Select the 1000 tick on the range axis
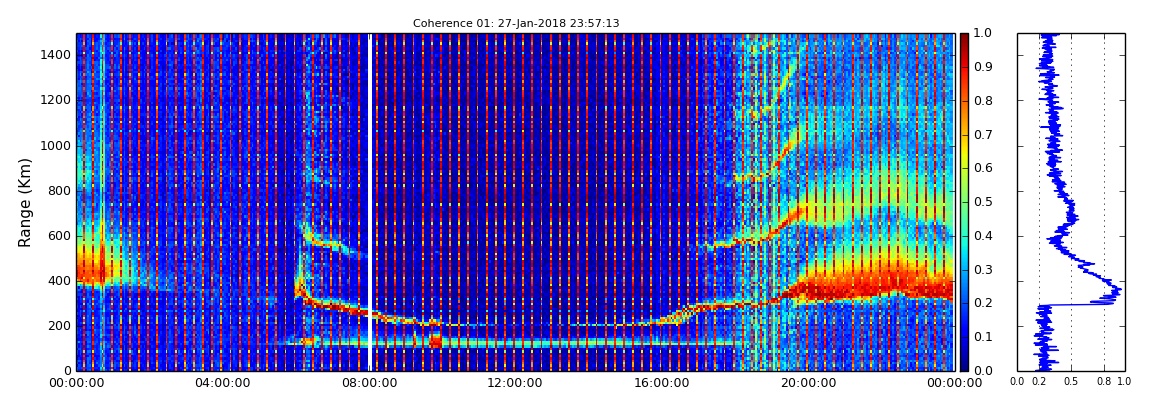Image resolution: width=1150 pixels, height=407 pixels. tap(56, 146)
